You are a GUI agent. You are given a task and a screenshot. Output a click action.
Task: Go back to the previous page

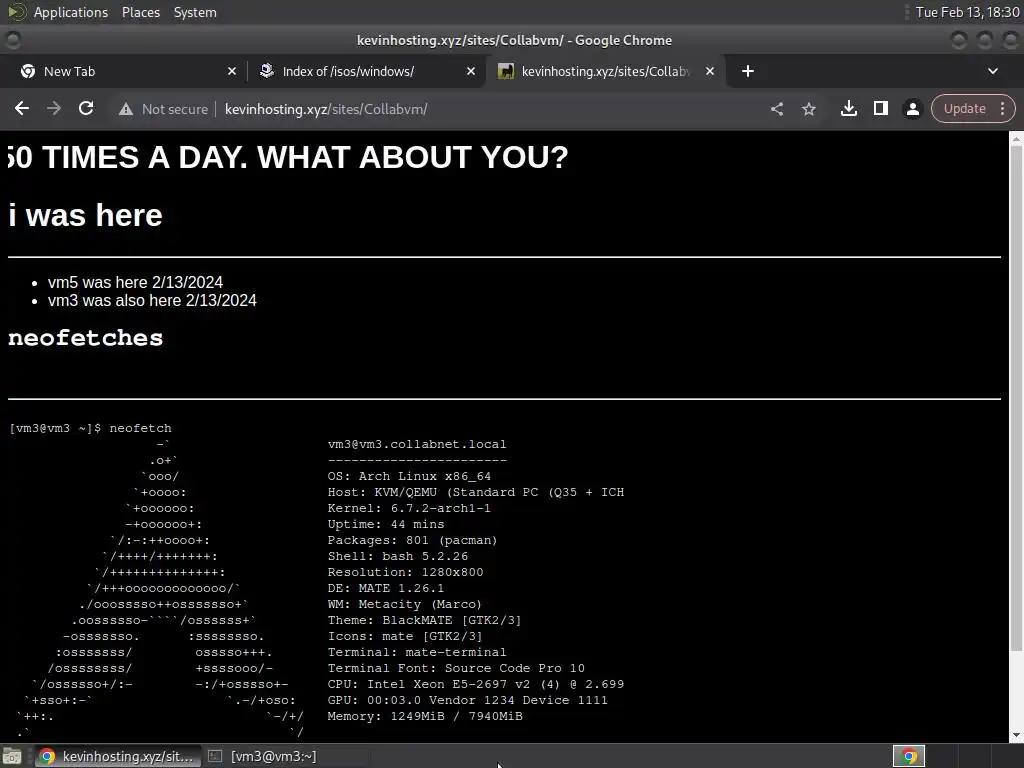pos(22,108)
